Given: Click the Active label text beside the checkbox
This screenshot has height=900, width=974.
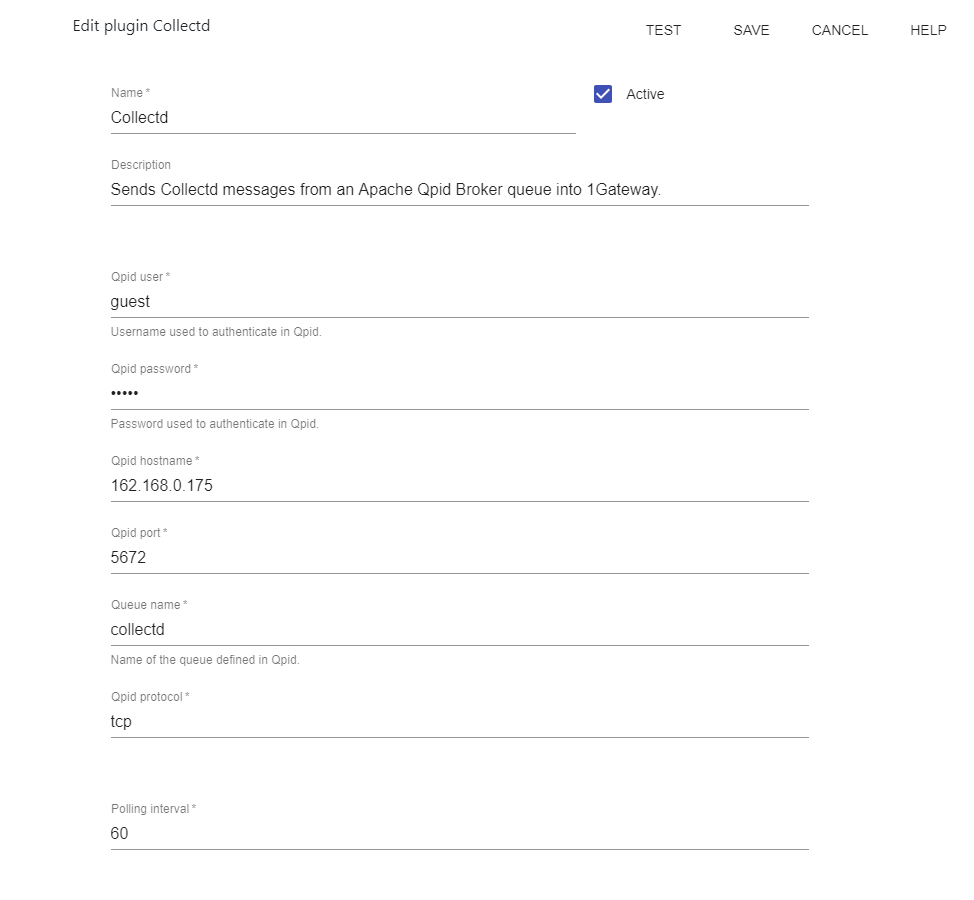Looking at the screenshot, I should 645,94.
